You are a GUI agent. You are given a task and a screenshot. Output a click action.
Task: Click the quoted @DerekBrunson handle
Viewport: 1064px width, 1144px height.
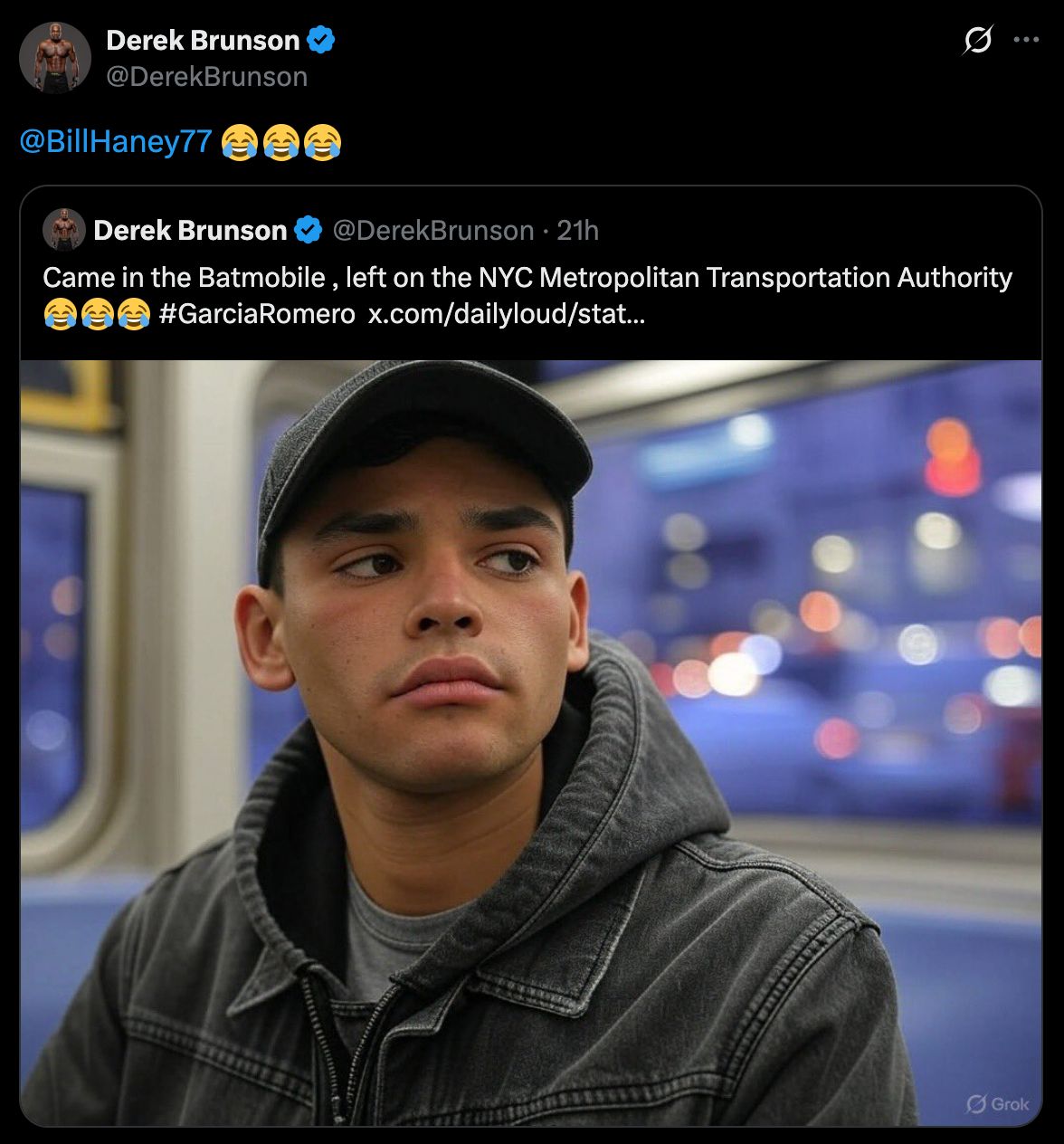click(x=433, y=231)
